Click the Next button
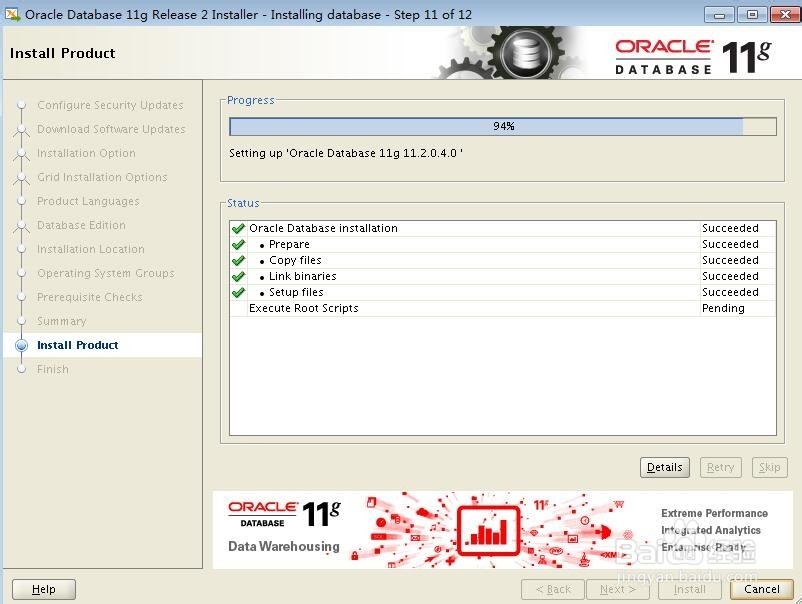This screenshot has height=604, width=802. pyautogui.click(x=618, y=589)
